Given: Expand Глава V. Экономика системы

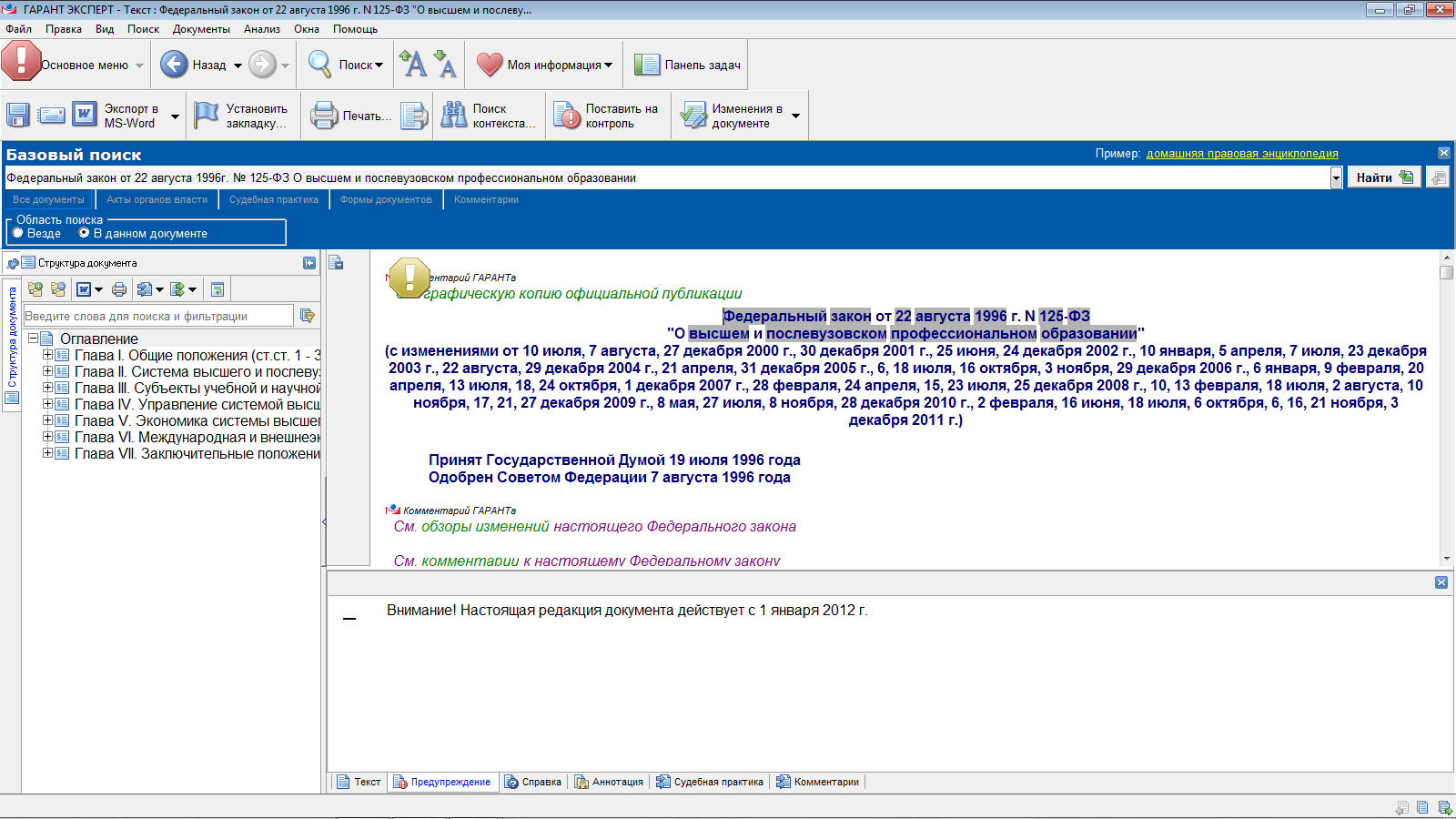Looking at the screenshot, I should pos(47,420).
